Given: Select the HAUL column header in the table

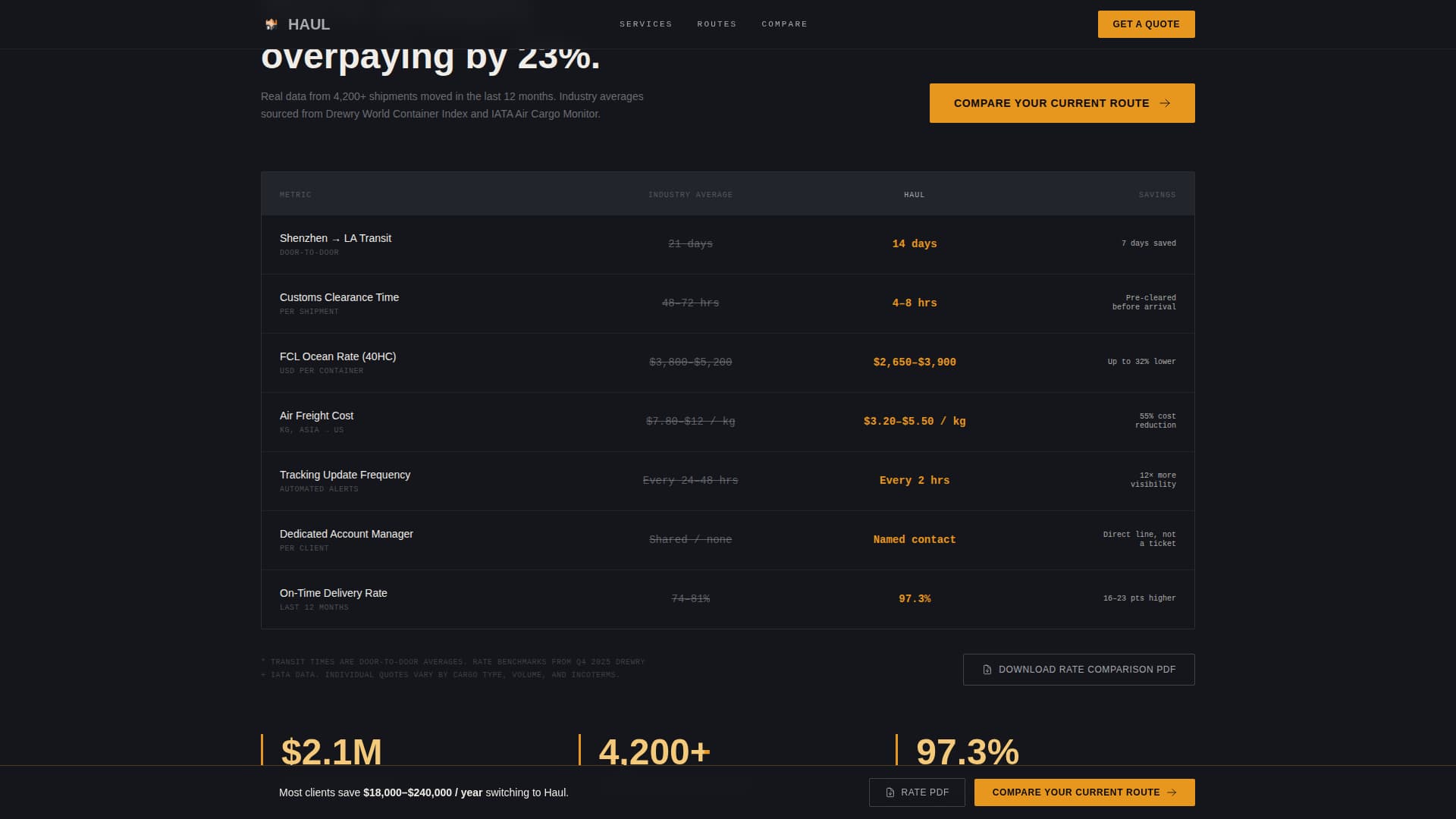Looking at the screenshot, I should (x=914, y=195).
